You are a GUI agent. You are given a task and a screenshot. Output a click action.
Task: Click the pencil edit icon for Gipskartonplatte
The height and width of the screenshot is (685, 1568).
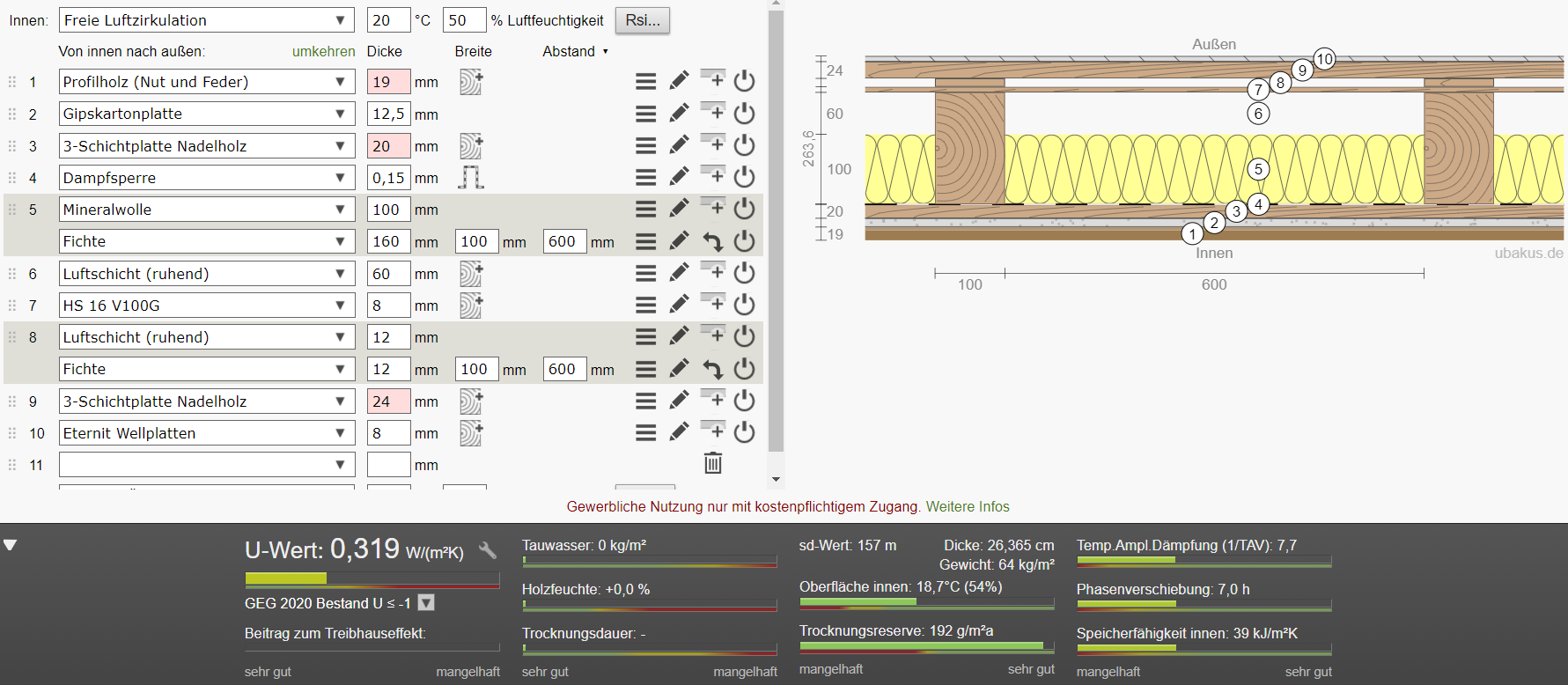tap(679, 114)
